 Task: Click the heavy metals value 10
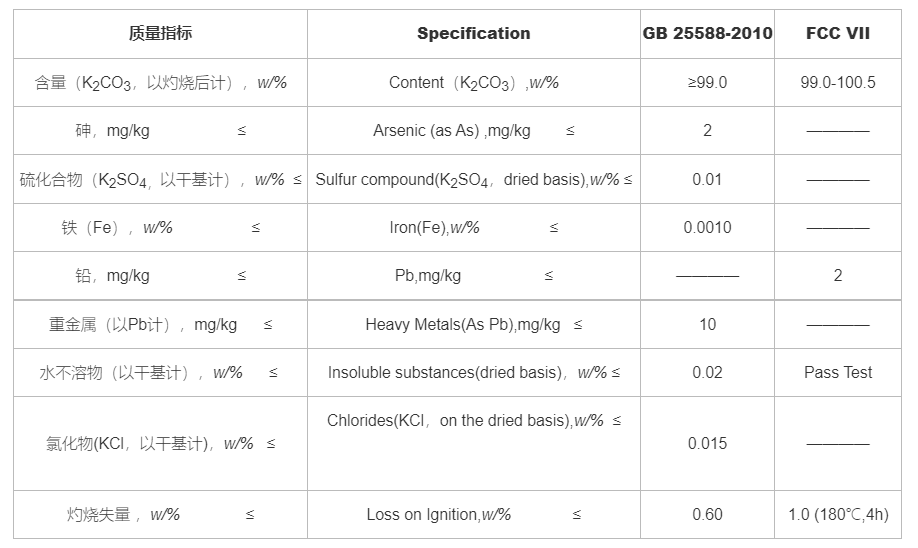[707, 324]
